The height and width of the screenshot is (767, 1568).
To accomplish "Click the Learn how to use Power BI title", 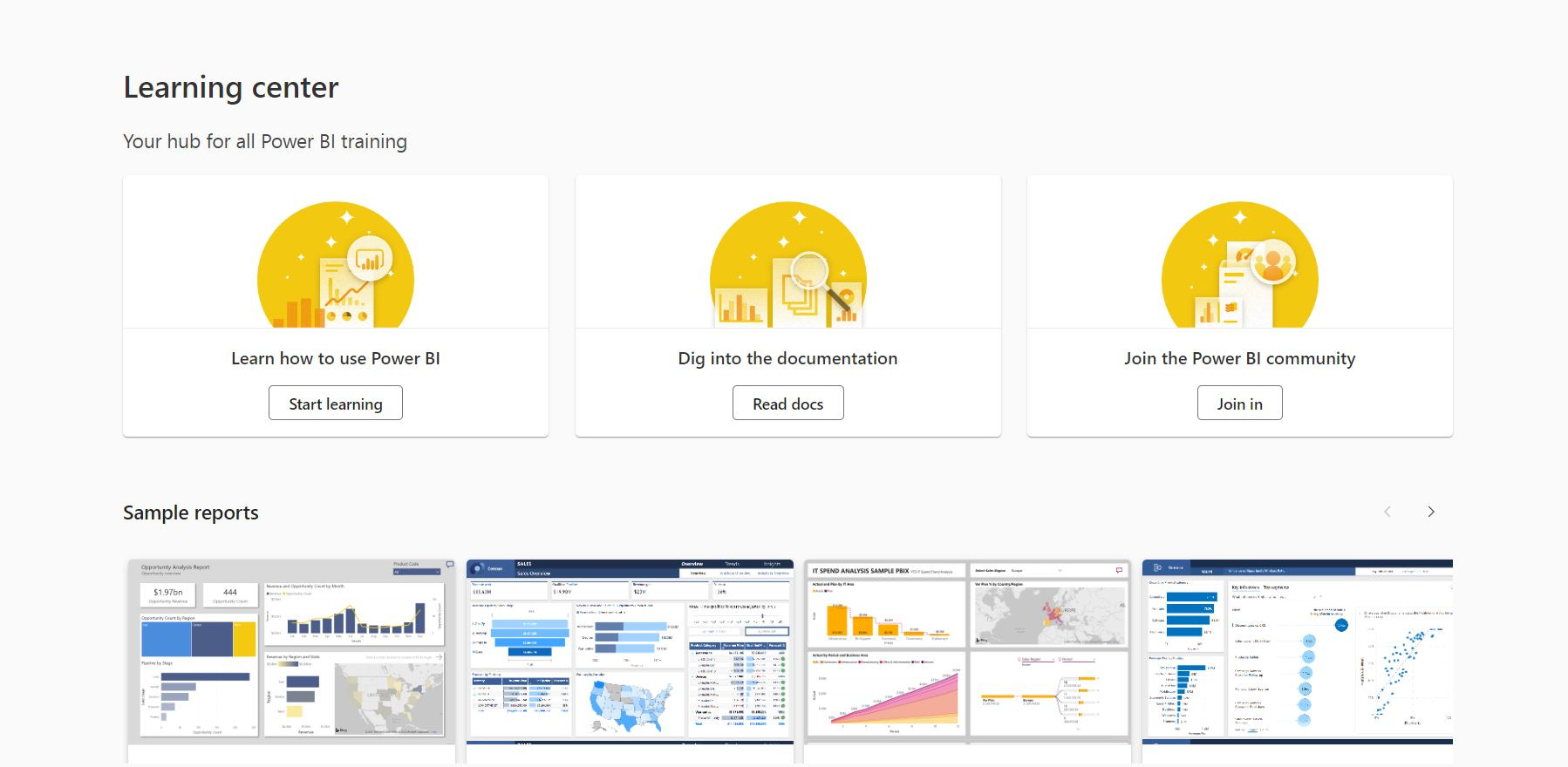I will 336,358.
